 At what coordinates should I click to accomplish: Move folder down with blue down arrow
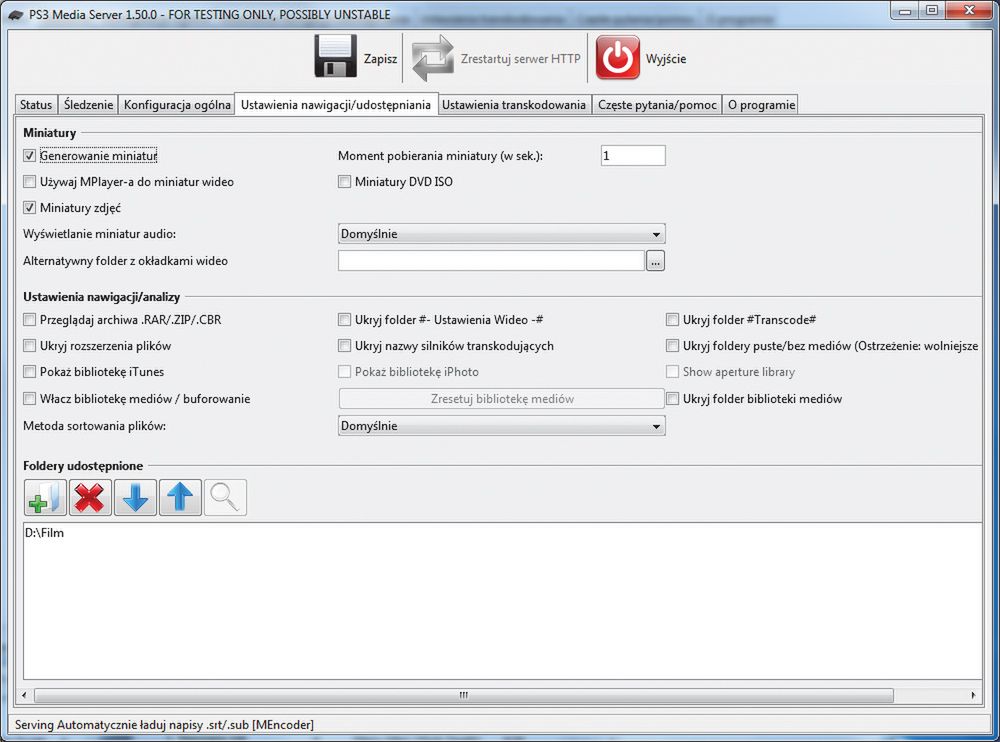pyautogui.click(x=135, y=498)
